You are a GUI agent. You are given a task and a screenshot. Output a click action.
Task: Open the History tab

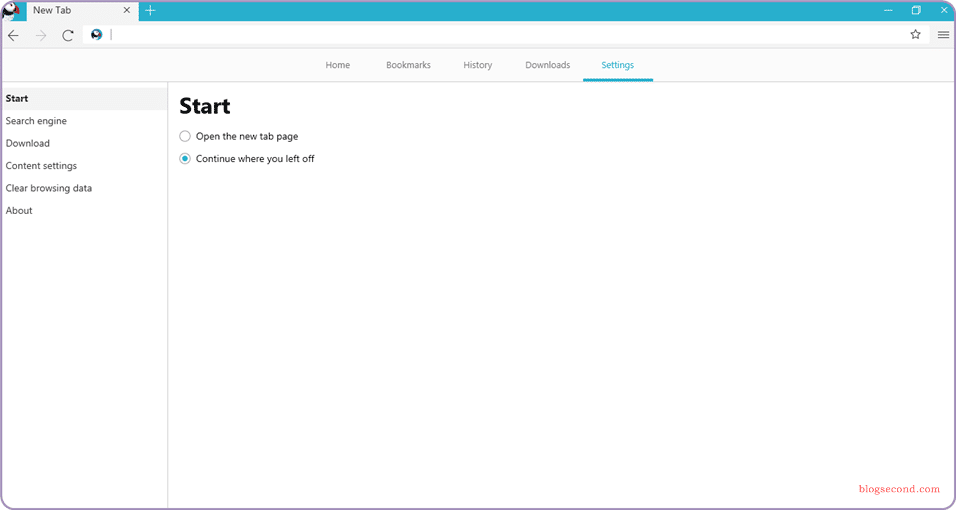pyautogui.click(x=477, y=65)
